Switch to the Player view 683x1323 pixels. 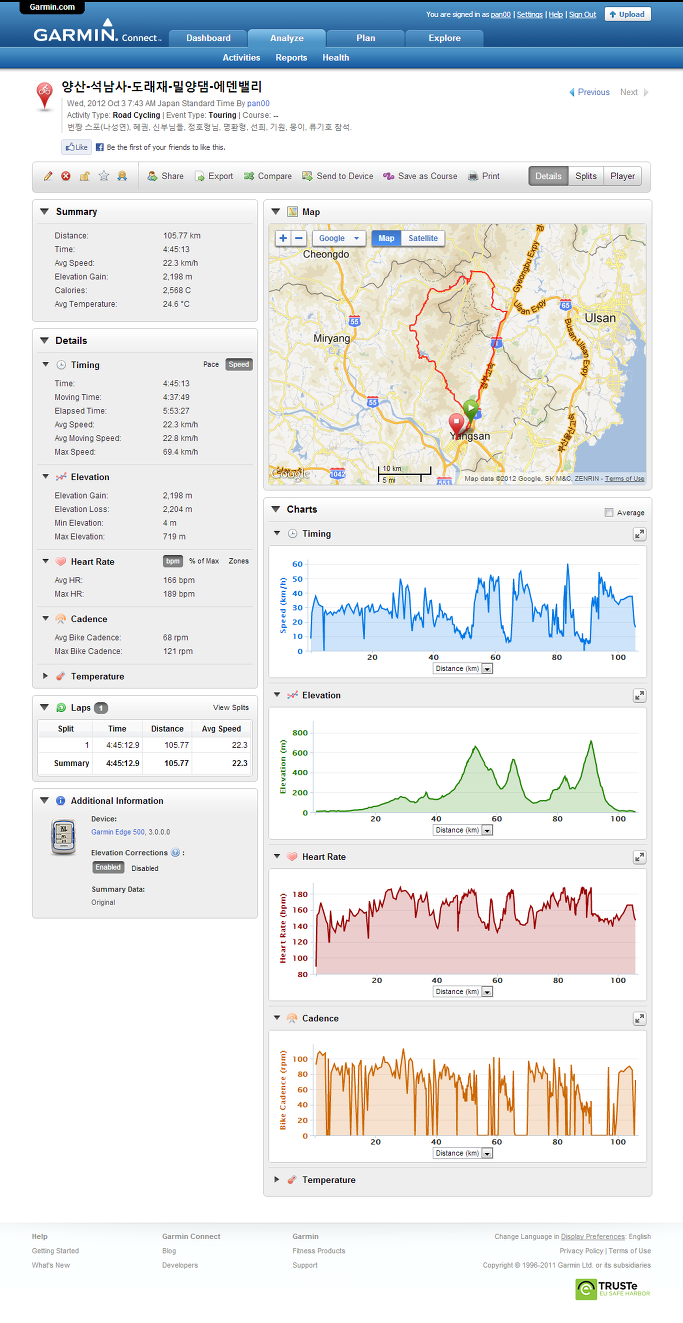(623, 176)
